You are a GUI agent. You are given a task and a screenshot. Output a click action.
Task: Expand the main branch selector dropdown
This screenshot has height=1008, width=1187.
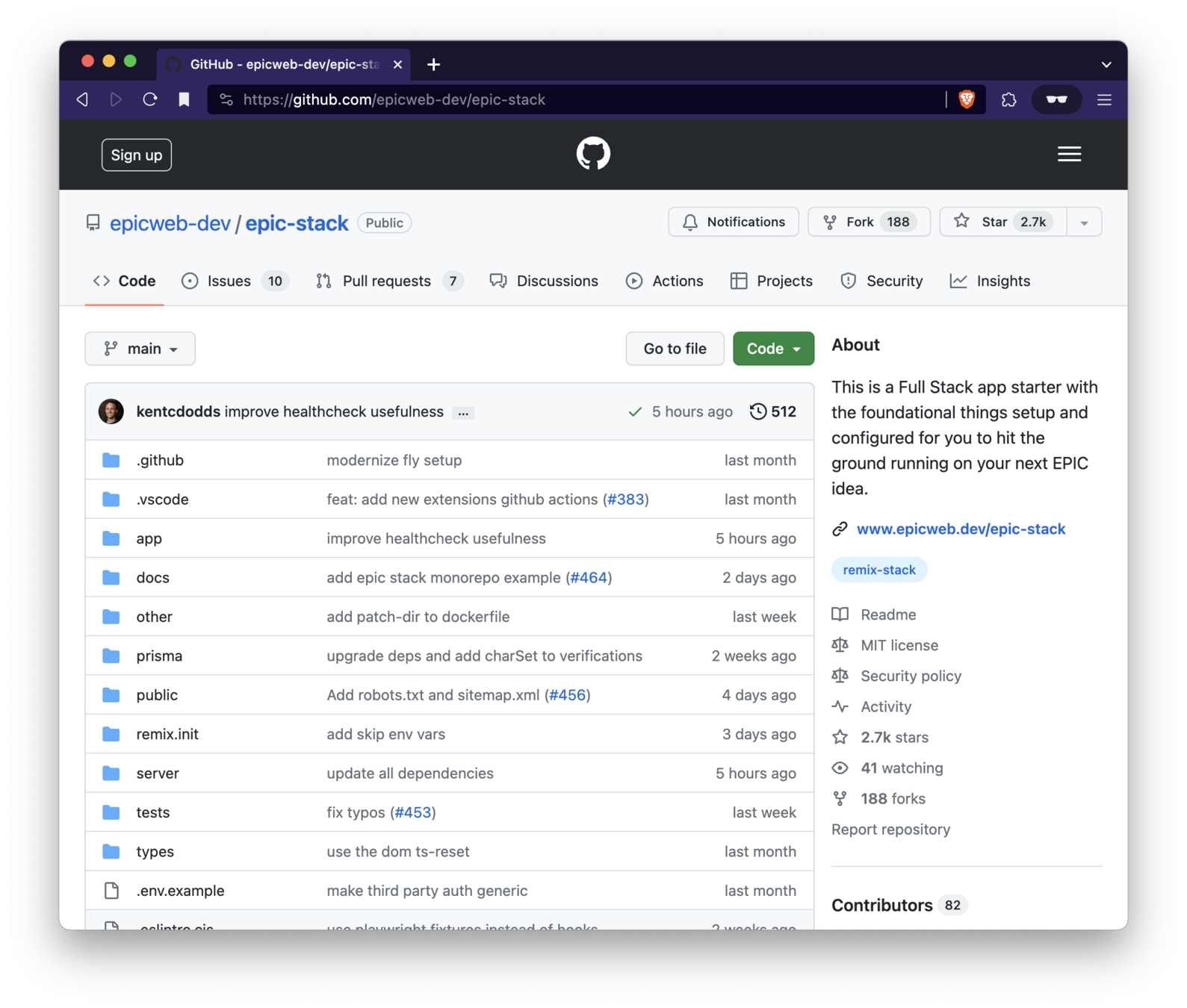[x=140, y=349]
